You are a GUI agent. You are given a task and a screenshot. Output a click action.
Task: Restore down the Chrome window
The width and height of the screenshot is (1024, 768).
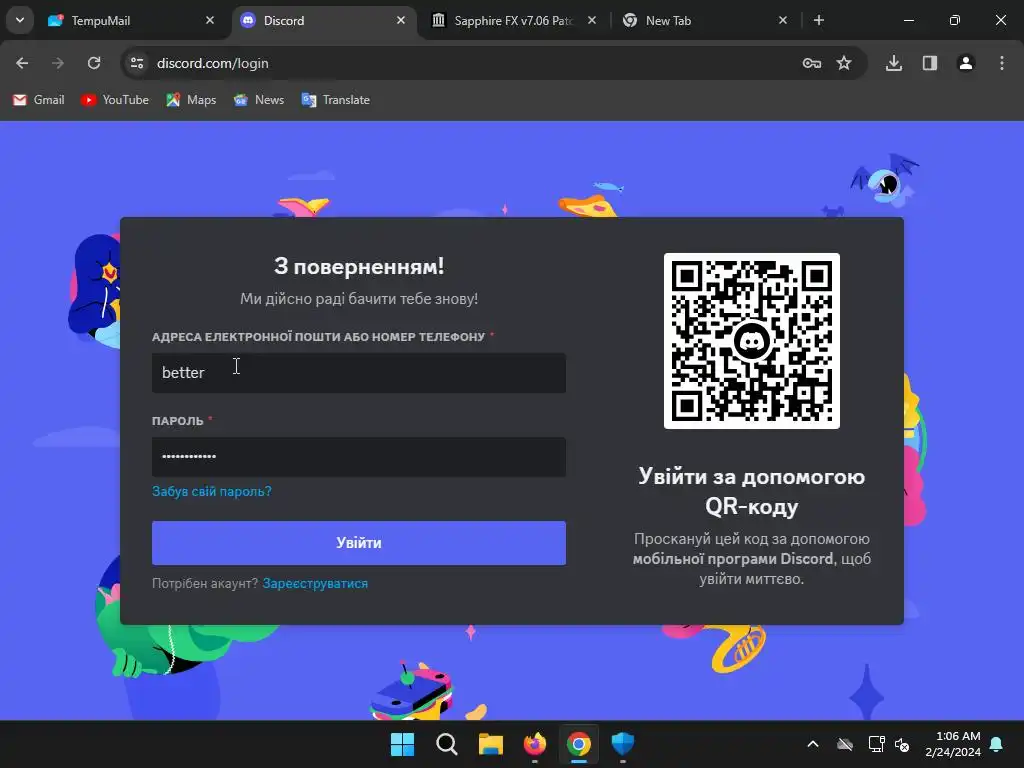click(x=955, y=20)
